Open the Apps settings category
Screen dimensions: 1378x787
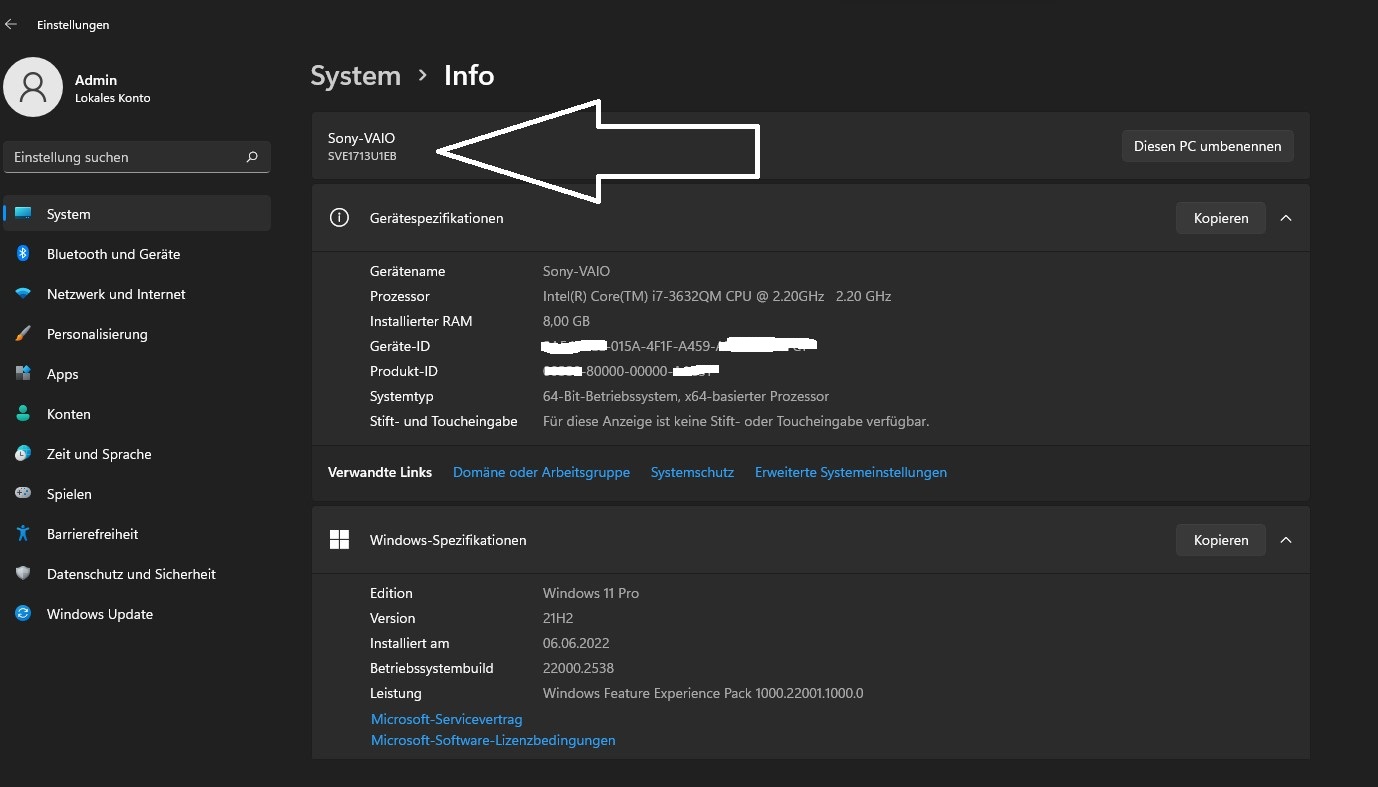(x=62, y=374)
